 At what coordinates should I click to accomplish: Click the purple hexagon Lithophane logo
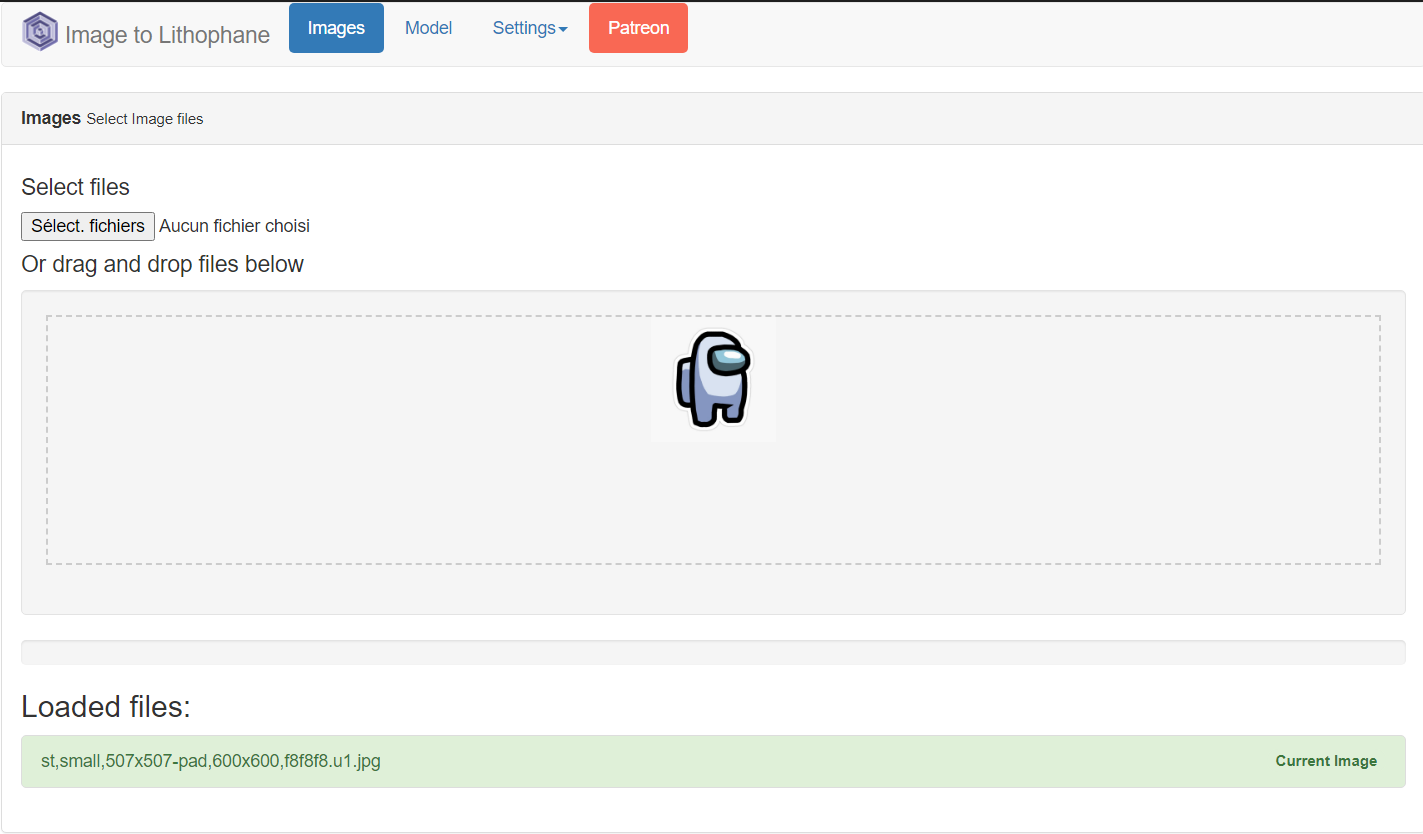coord(40,32)
